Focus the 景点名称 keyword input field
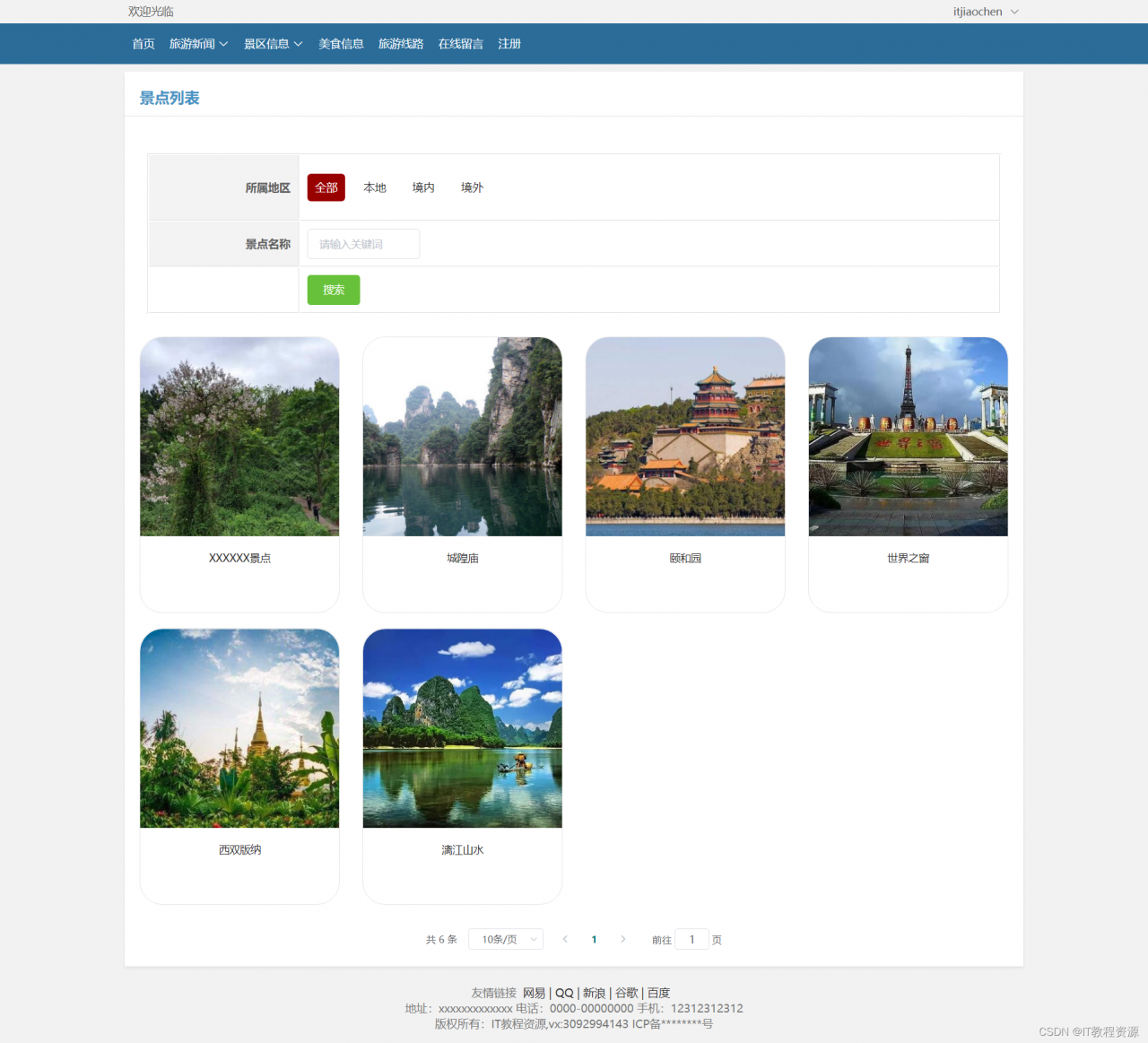1148x1043 pixels. (x=363, y=244)
